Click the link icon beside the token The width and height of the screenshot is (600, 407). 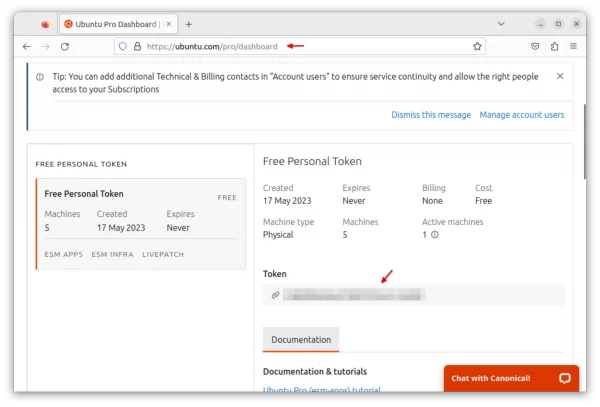(x=275, y=295)
